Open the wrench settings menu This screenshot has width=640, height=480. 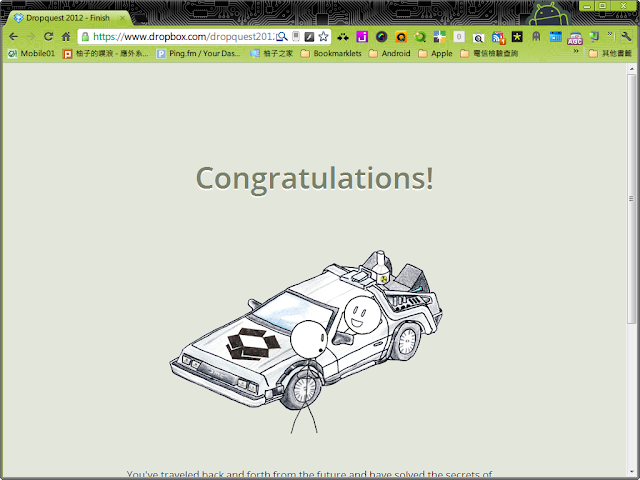tap(626, 37)
